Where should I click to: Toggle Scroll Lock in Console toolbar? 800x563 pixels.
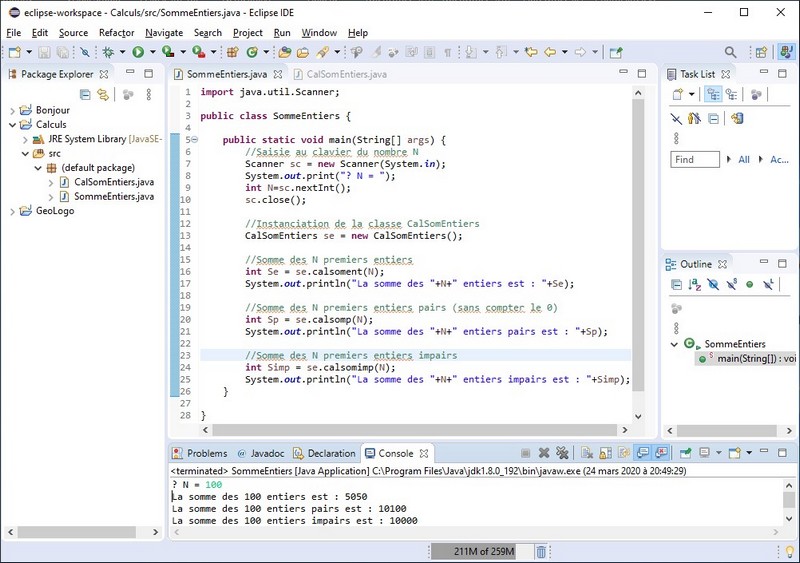tap(607, 453)
